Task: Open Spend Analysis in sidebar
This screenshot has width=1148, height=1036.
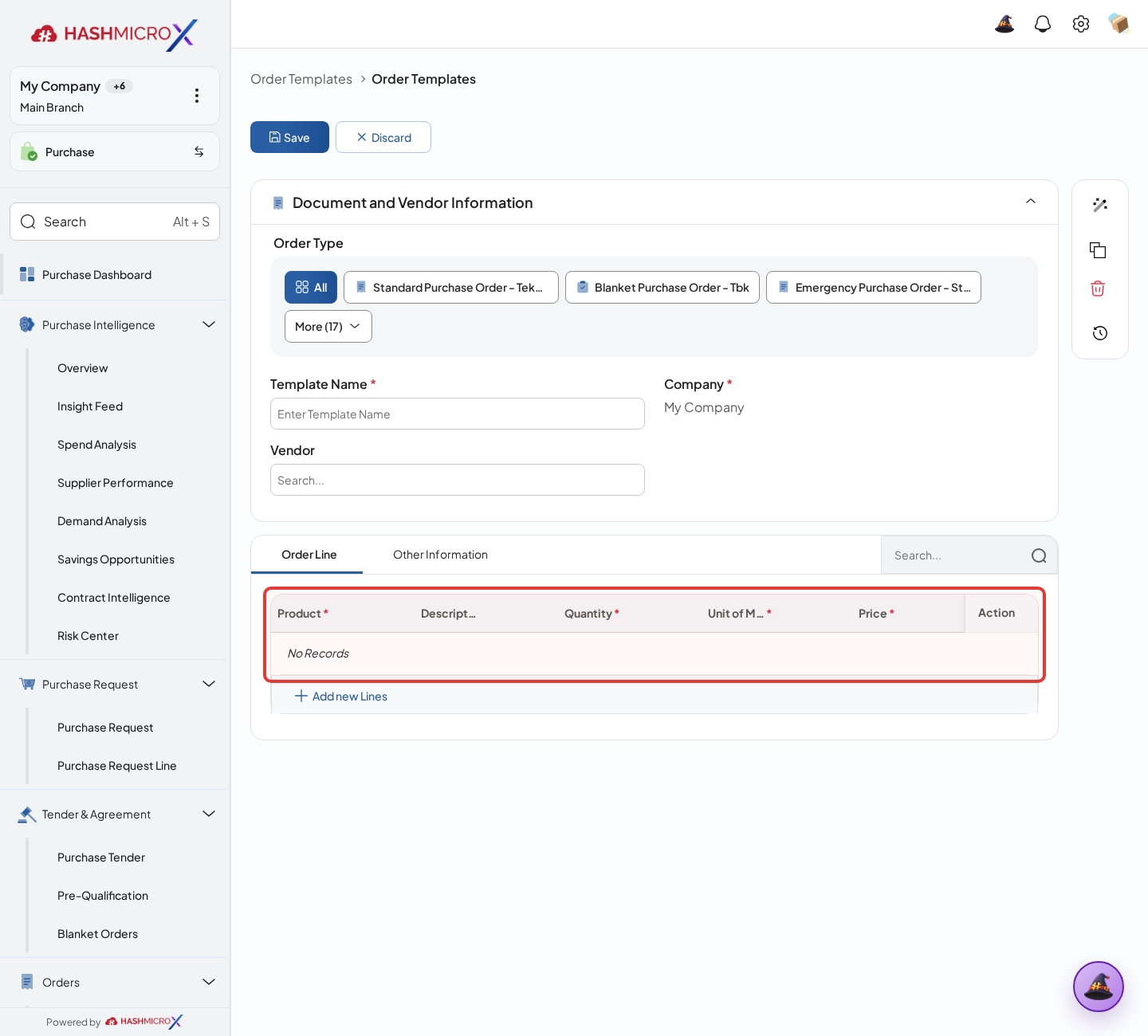Action: [96, 445]
